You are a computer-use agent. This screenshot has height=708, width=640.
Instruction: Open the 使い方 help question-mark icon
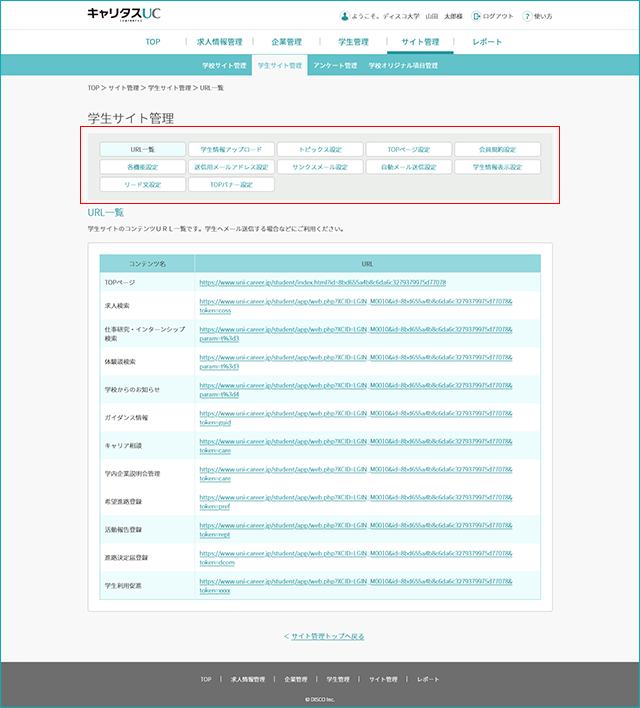[x=527, y=16]
